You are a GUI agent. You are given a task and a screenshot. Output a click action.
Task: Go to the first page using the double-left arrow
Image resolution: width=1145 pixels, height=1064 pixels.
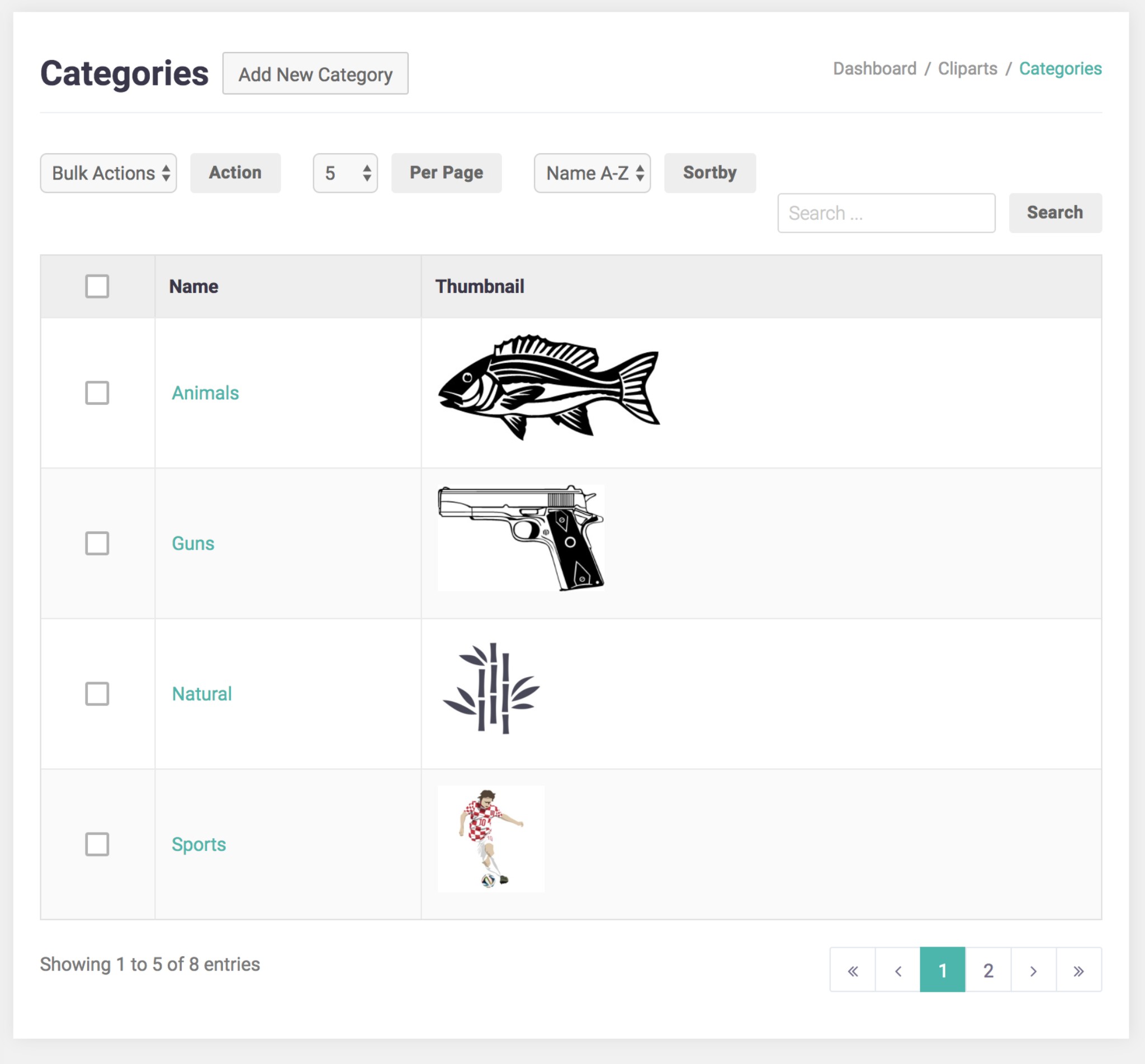pos(853,971)
